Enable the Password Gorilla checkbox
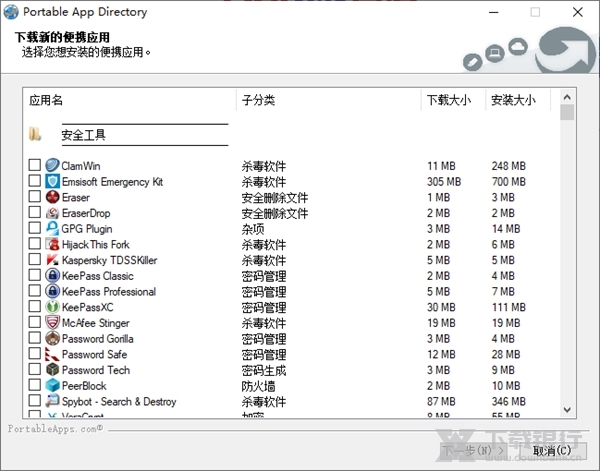Image resolution: width=600 pixels, height=471 pixels. 35,337
